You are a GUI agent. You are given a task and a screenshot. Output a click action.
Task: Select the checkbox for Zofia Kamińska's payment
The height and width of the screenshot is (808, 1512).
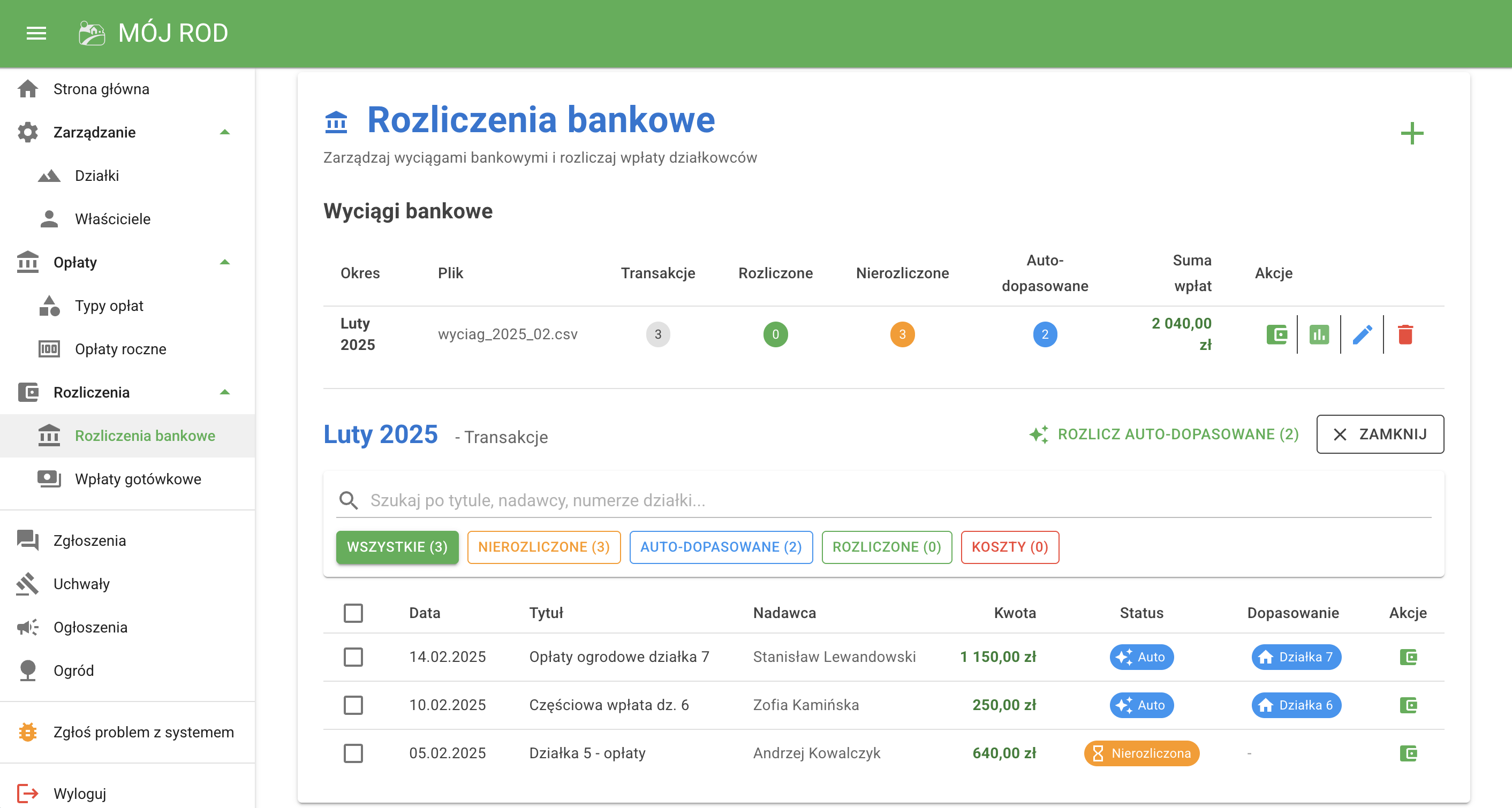[353, 705]
